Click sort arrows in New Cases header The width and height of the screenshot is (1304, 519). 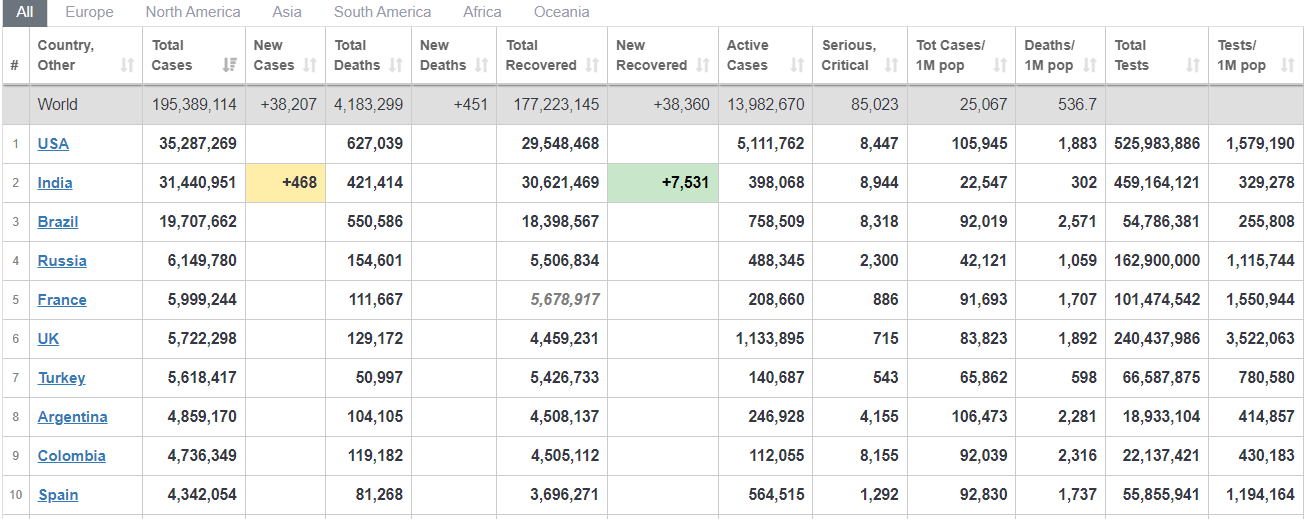[310, 65]
